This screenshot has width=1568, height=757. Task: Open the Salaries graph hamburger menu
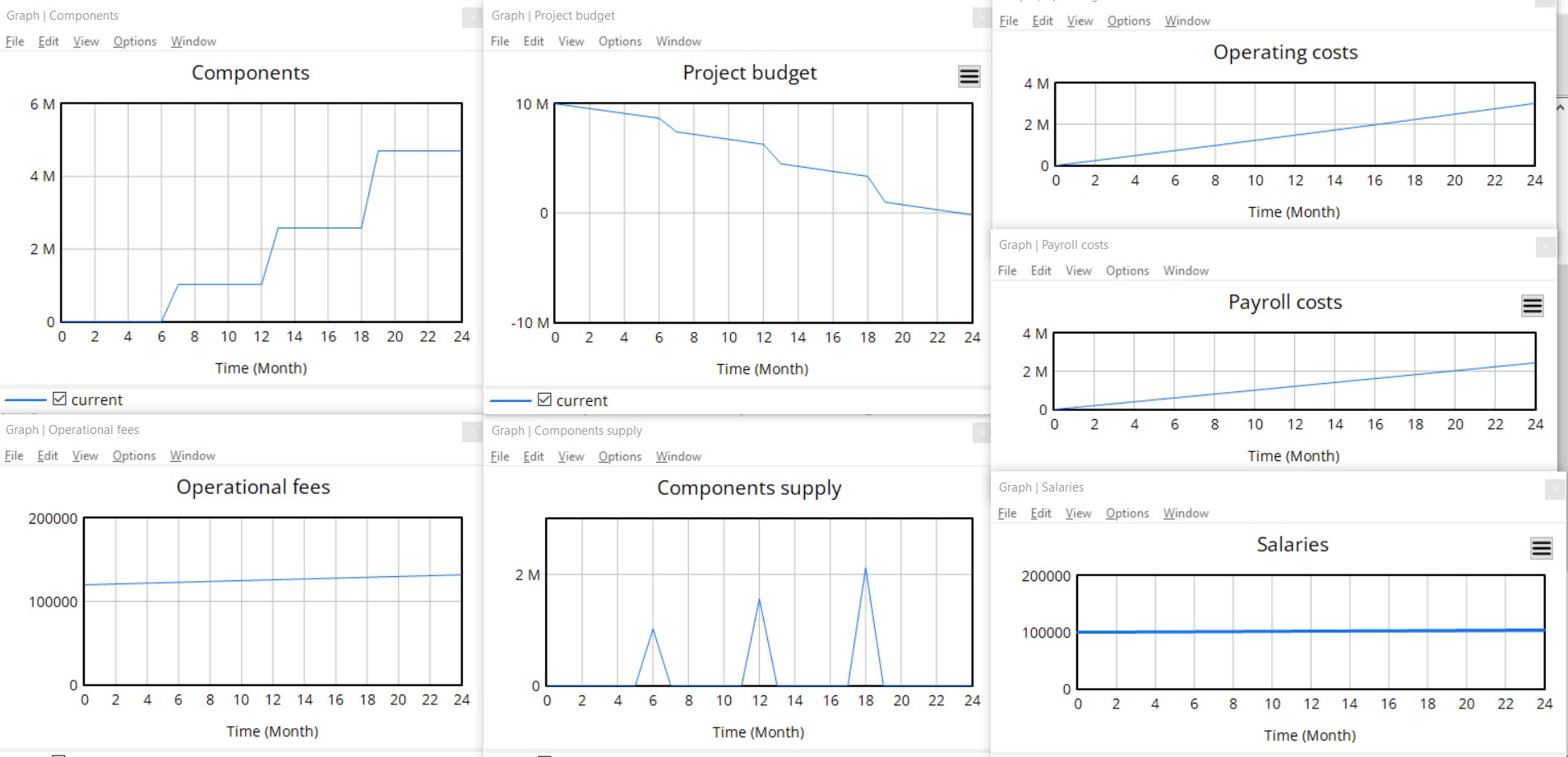click(x=1542, y=548)
